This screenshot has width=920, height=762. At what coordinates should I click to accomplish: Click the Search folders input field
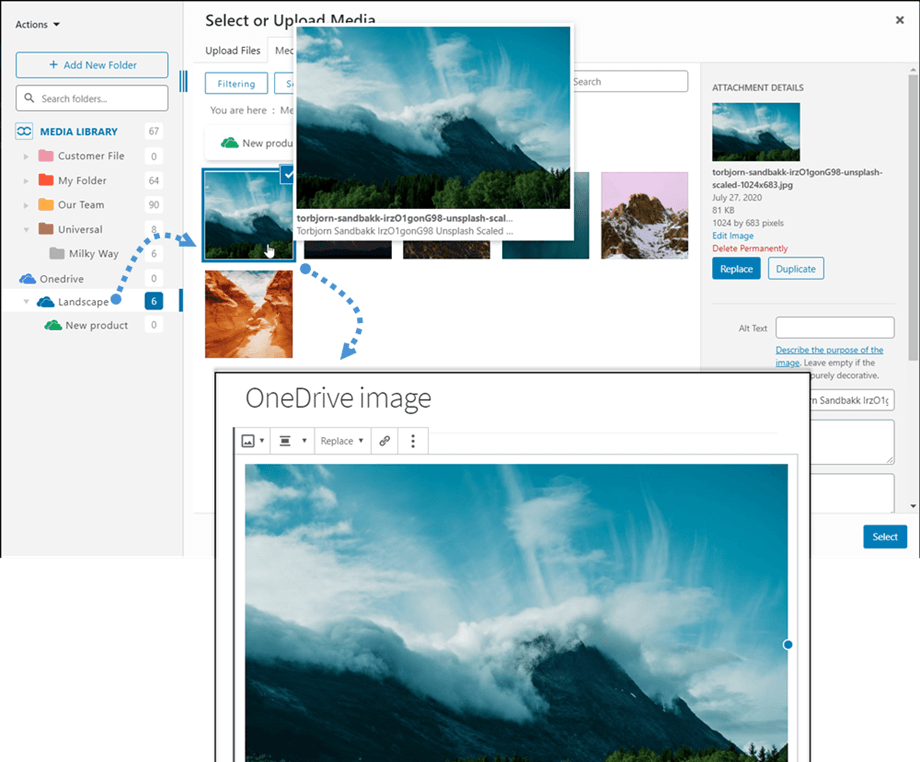[92, 98]
